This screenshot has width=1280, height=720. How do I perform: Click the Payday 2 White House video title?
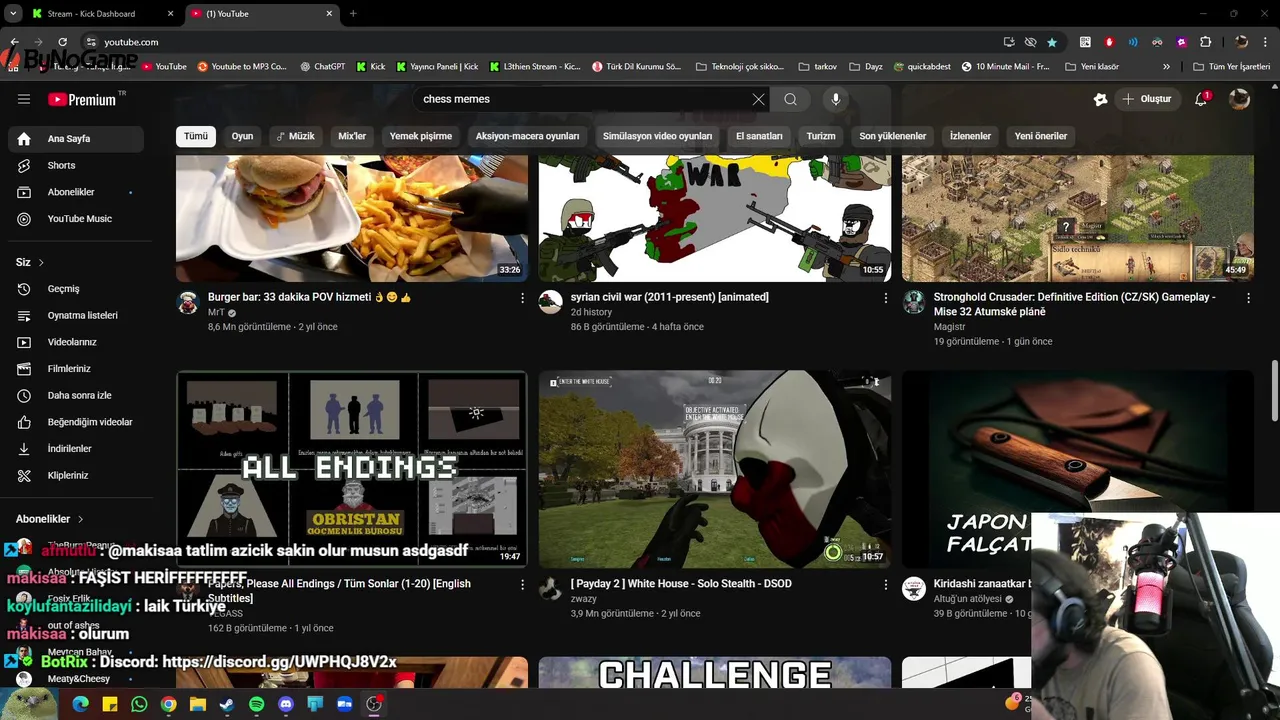pyautogui.click(x=681, y=584)
